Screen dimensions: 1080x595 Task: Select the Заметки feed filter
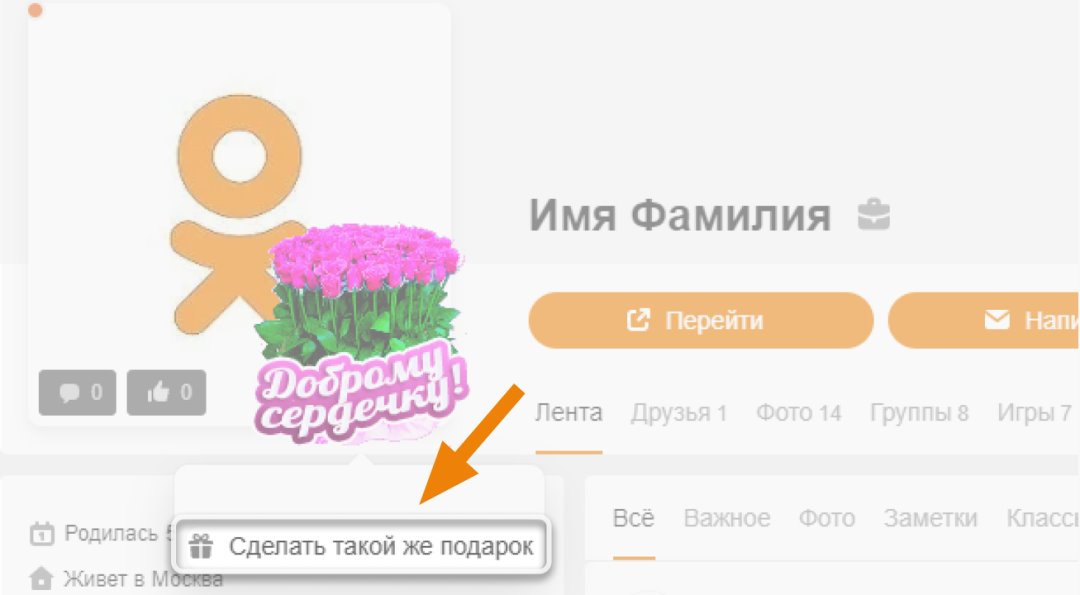931,518
